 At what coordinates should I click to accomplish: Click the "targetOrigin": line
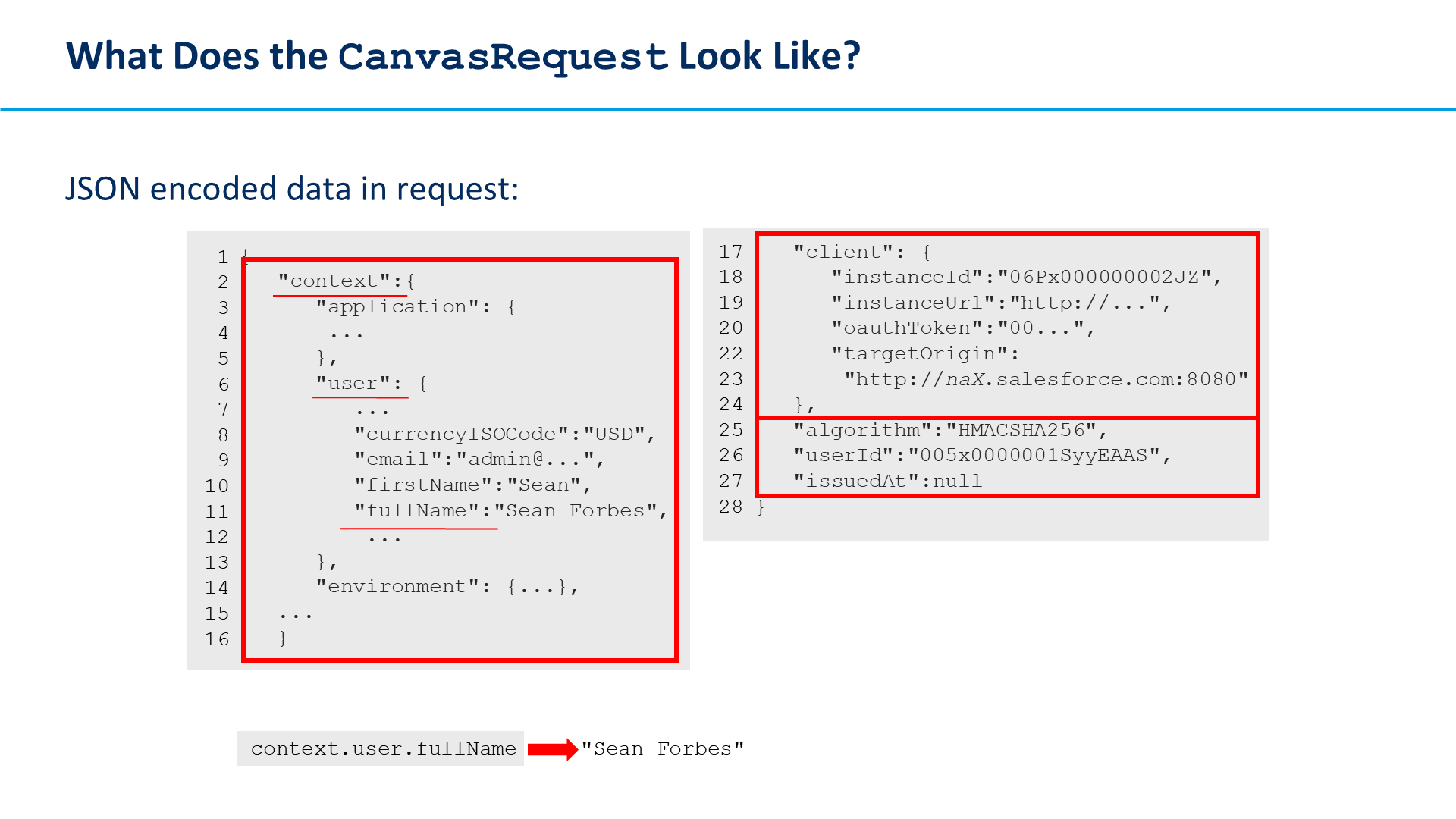925,354
